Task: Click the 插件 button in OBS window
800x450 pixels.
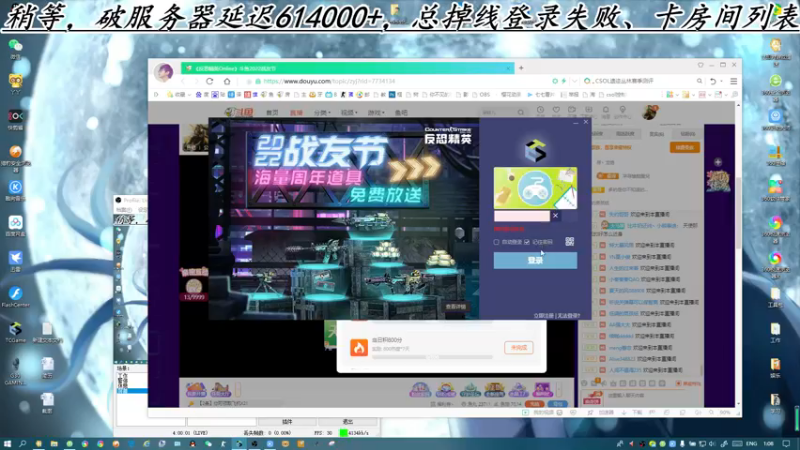Action: (x=287, y=422)
